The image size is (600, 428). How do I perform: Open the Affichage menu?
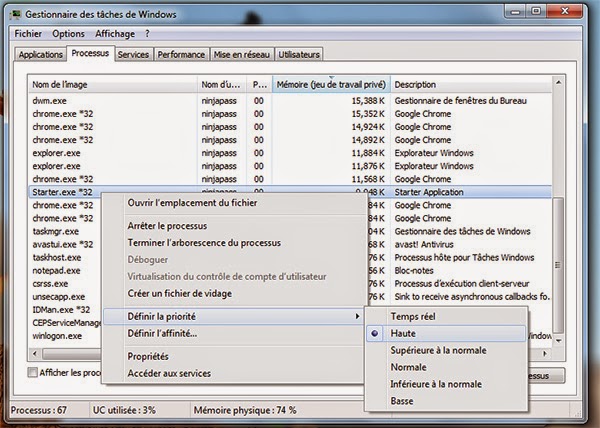coord(115,34)
